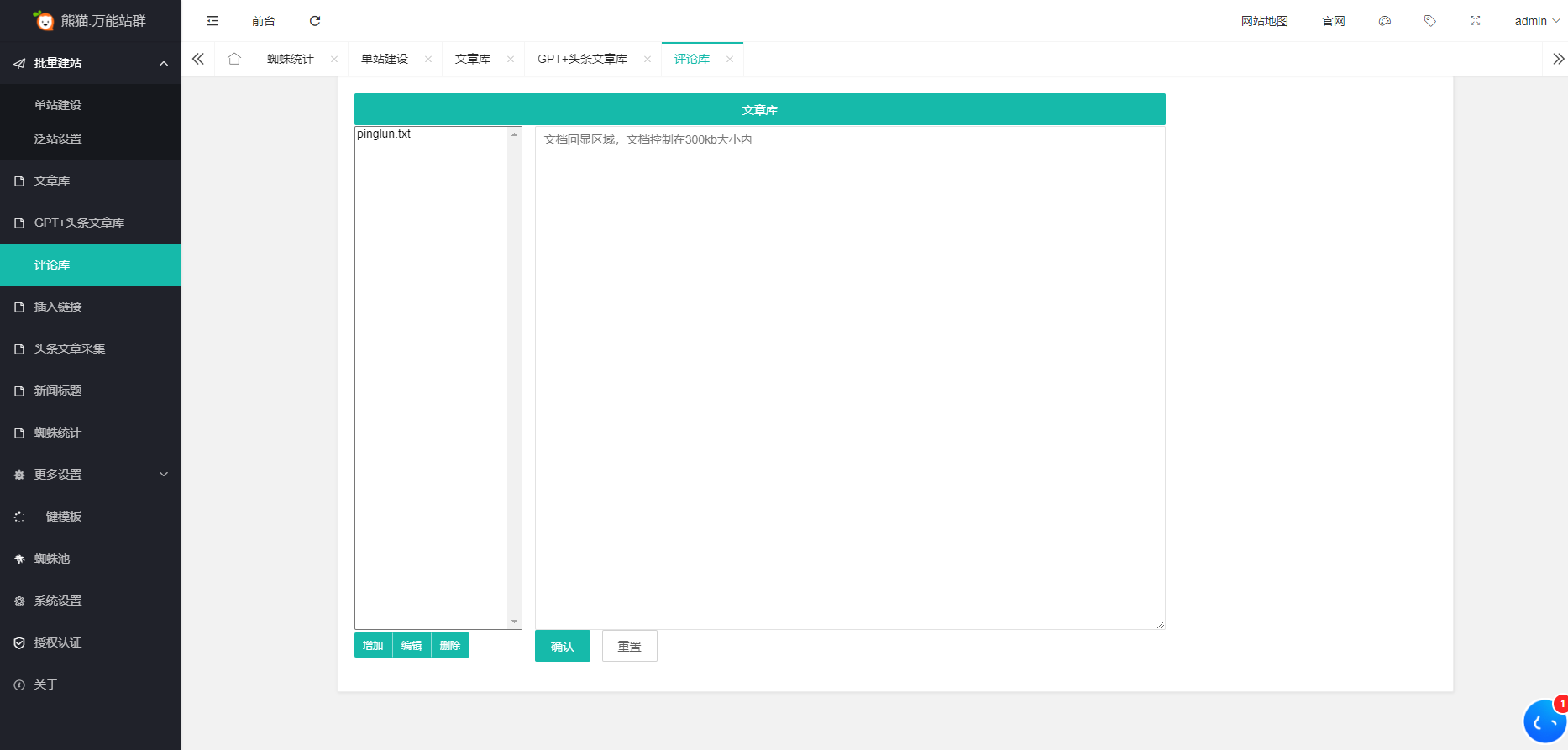
Task: Click the 系统设置 gear icon
Action: pyautogui.click(x=19, y=601)
